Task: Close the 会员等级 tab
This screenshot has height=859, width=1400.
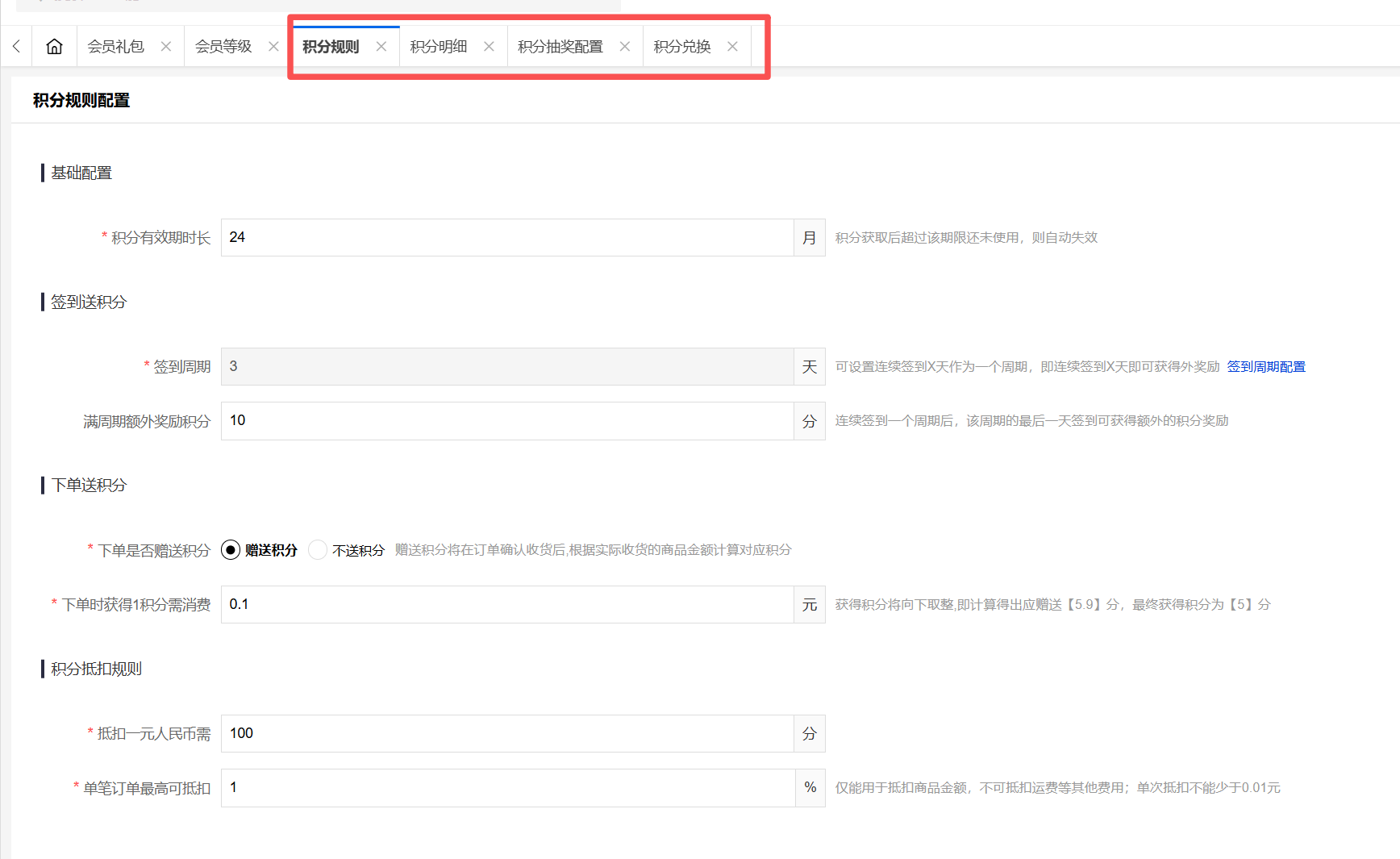Action: tap(273, 47)
